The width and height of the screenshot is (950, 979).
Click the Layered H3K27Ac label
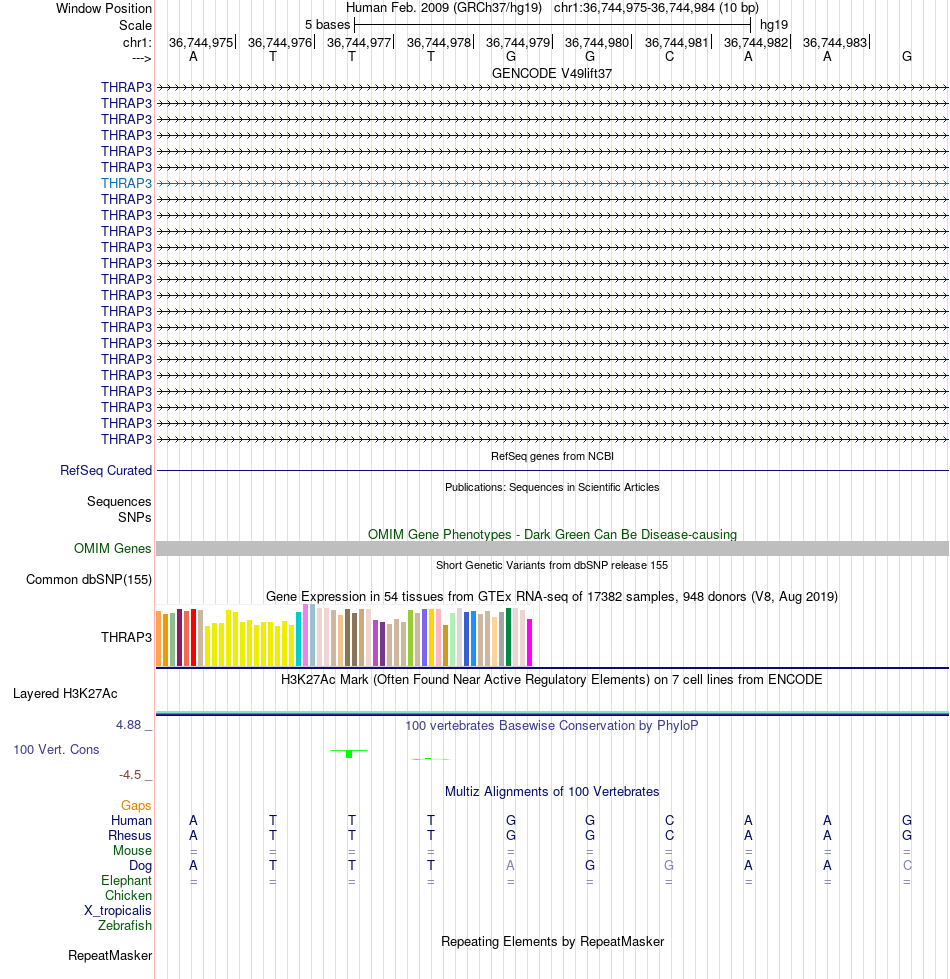click(65, 694)
